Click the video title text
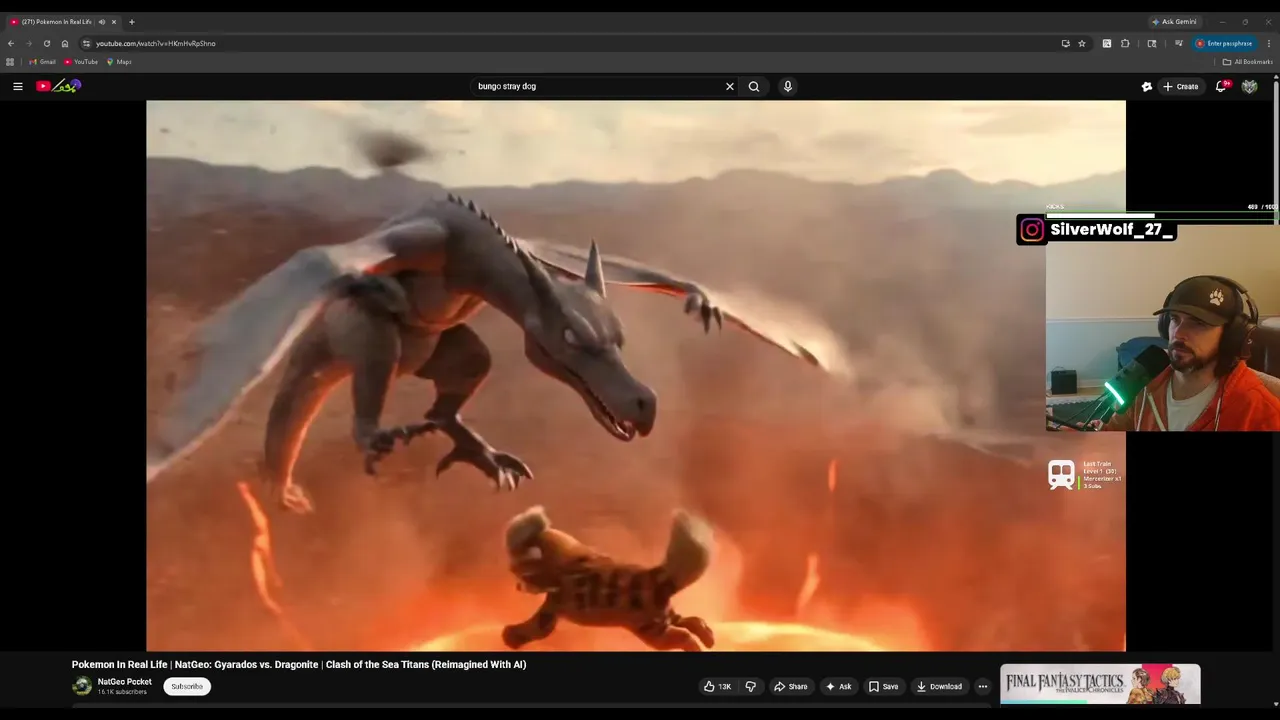 299,664
